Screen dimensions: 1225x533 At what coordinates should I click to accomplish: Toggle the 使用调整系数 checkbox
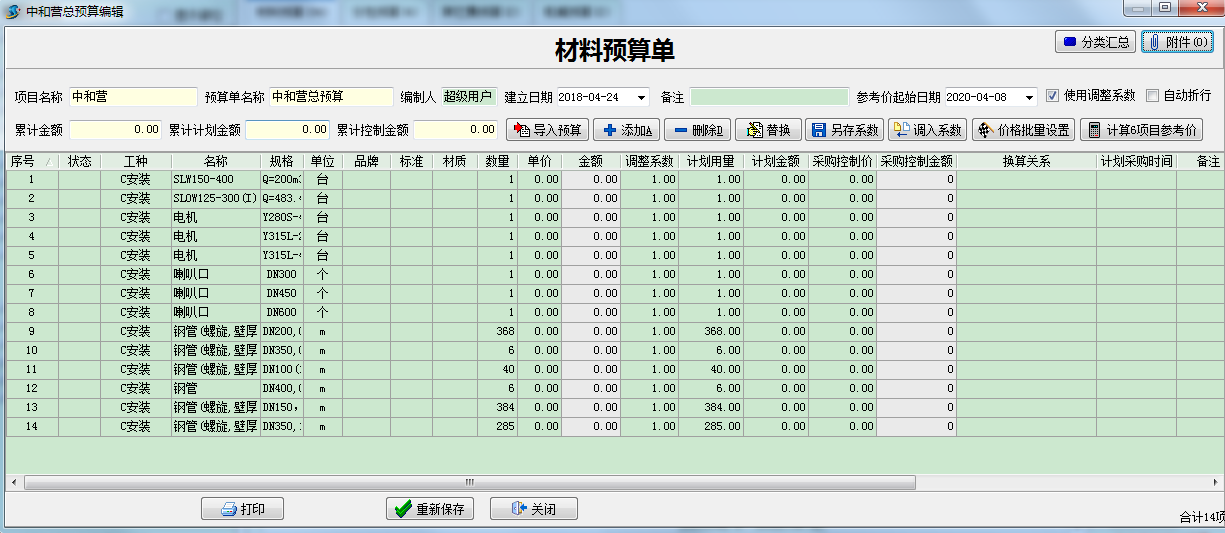[x=1052, y=96]
